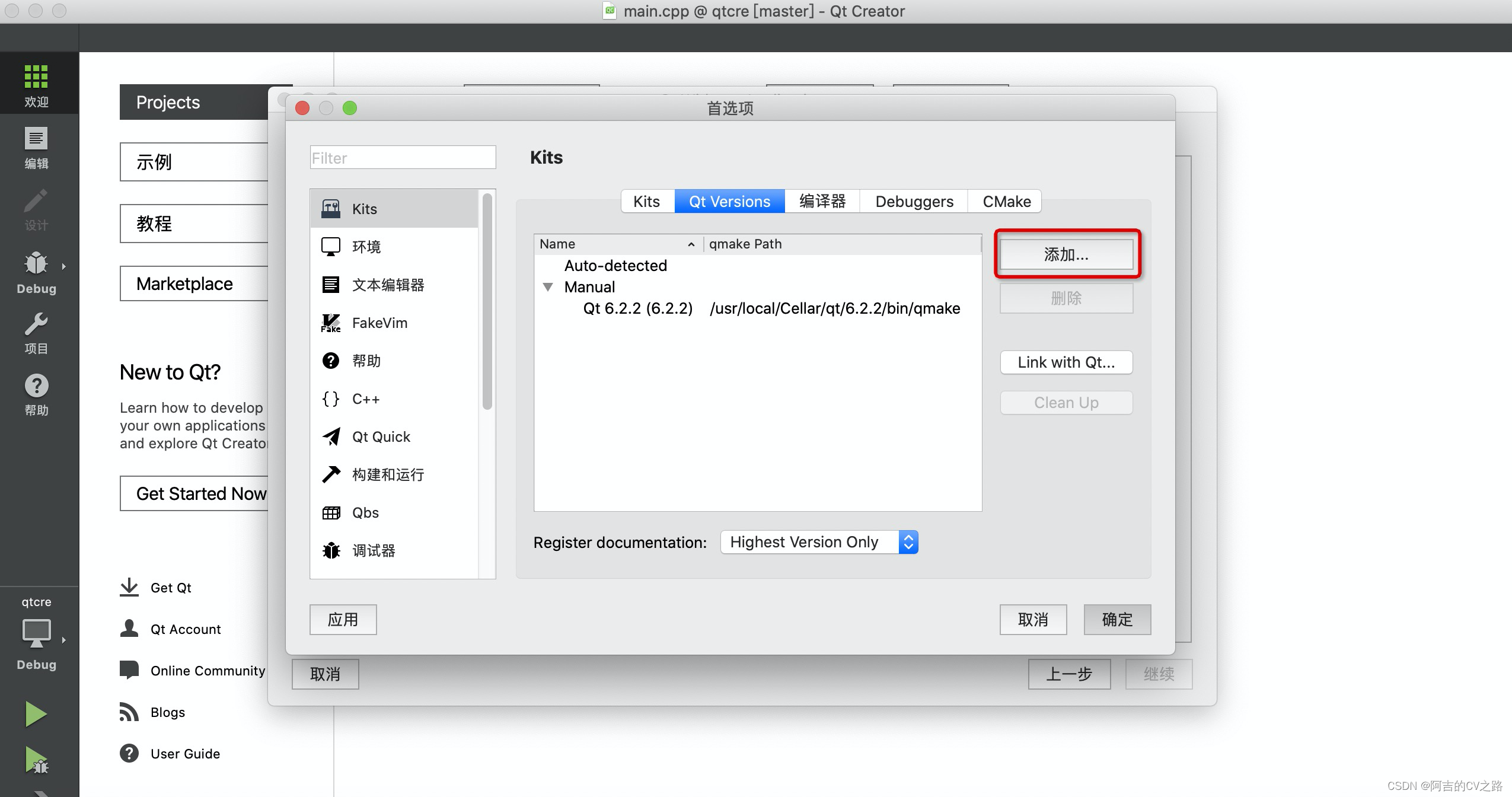The height and width of the screenshot is (797, 1512).
Task: Switch to the Debuggers tab
Action: pos(914,202)
